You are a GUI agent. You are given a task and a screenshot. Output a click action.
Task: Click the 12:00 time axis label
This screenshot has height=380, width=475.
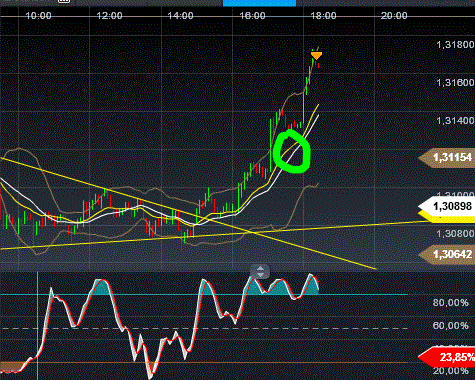pyautogui.click(x=109, y=16)
